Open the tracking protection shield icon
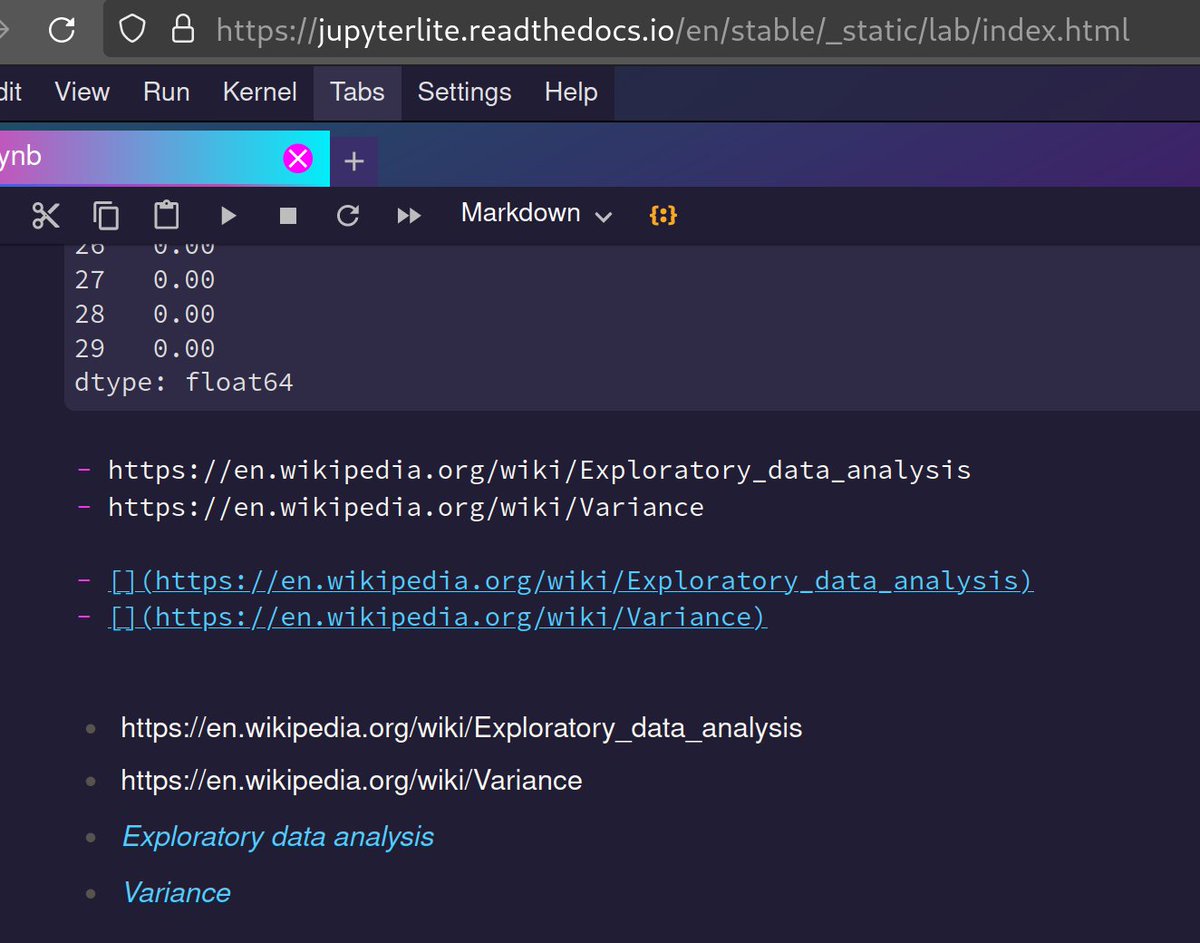The height and width of the screenshot is (943, 1200). [131, 29]
